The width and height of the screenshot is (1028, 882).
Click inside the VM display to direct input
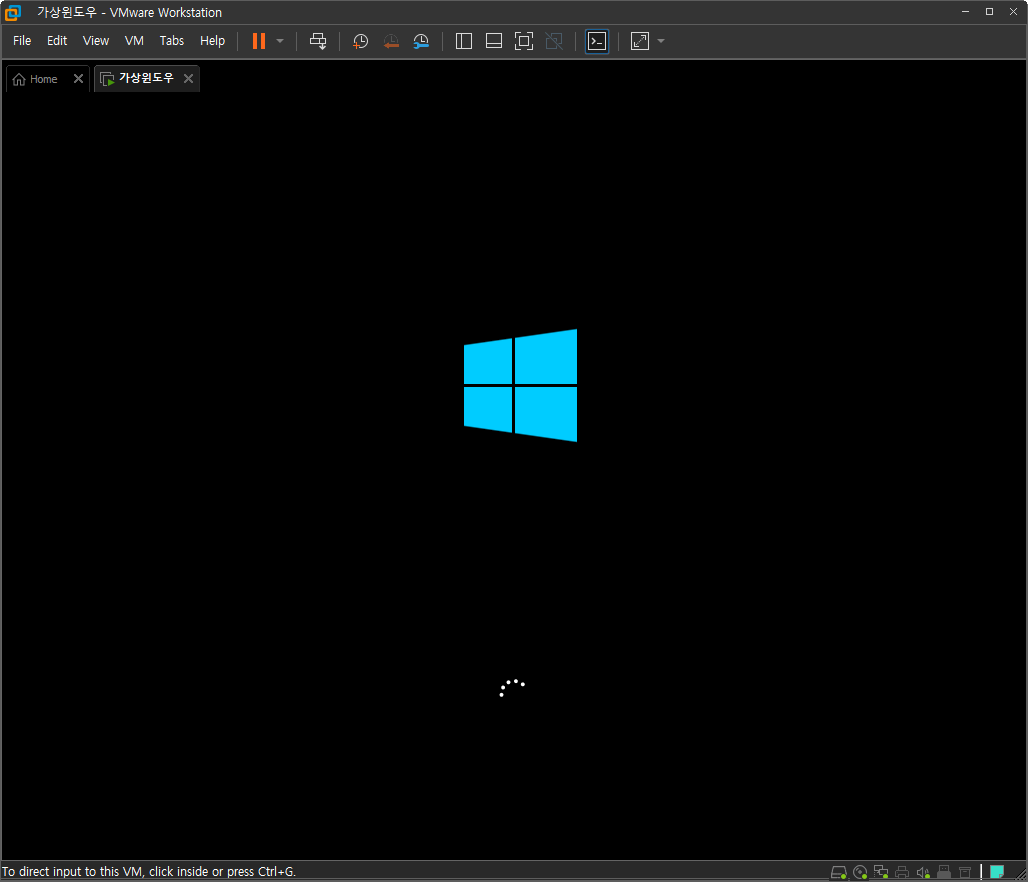[514, 475]
